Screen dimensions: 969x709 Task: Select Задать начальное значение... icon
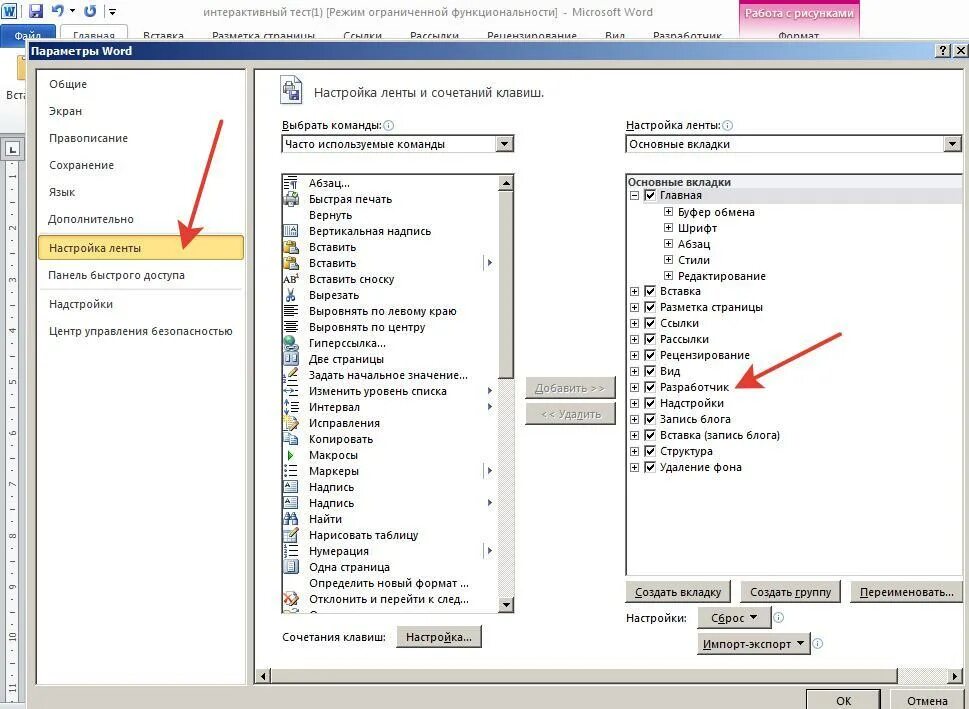[x=290, y=375]
